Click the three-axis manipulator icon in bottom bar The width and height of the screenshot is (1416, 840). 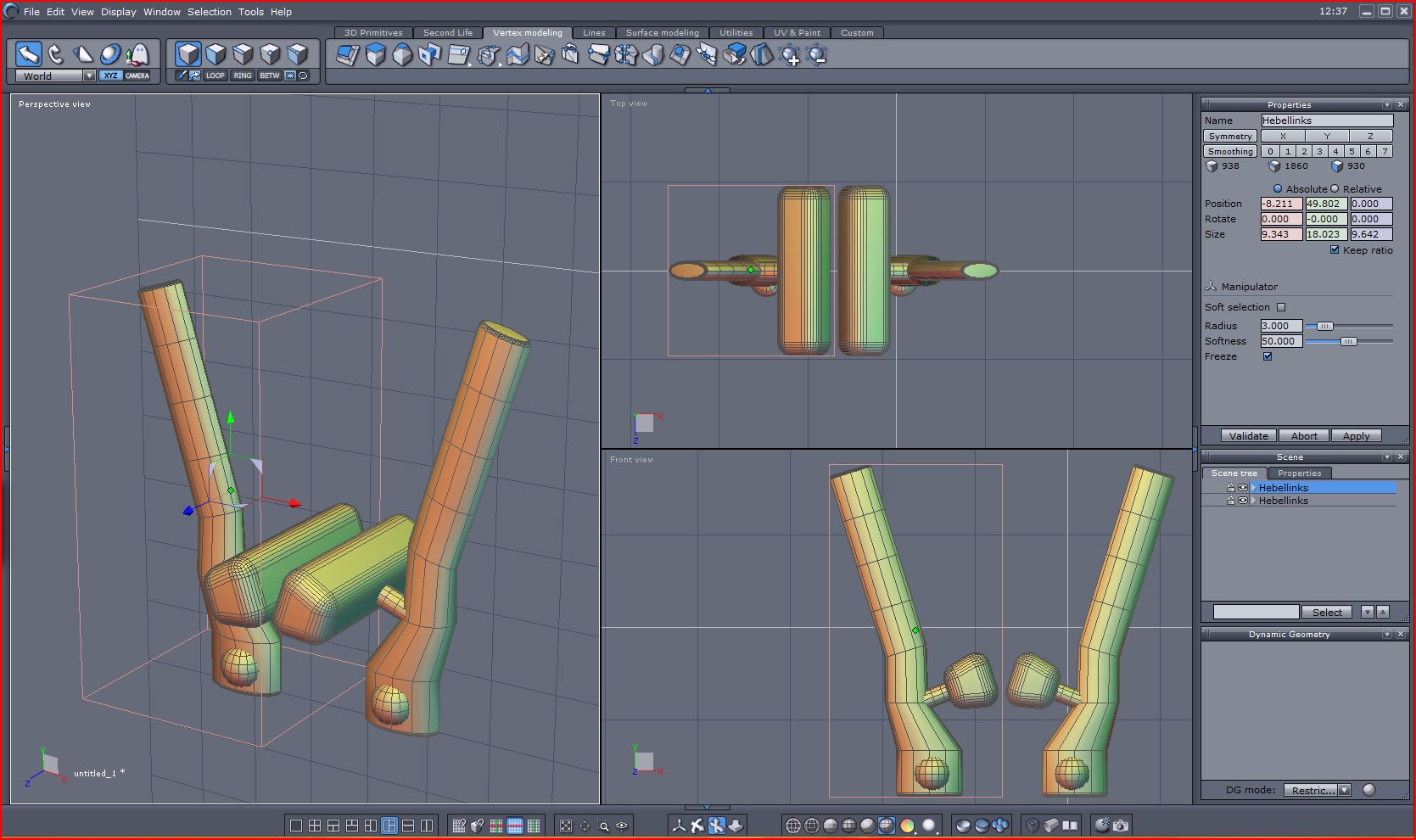point(679,825)
